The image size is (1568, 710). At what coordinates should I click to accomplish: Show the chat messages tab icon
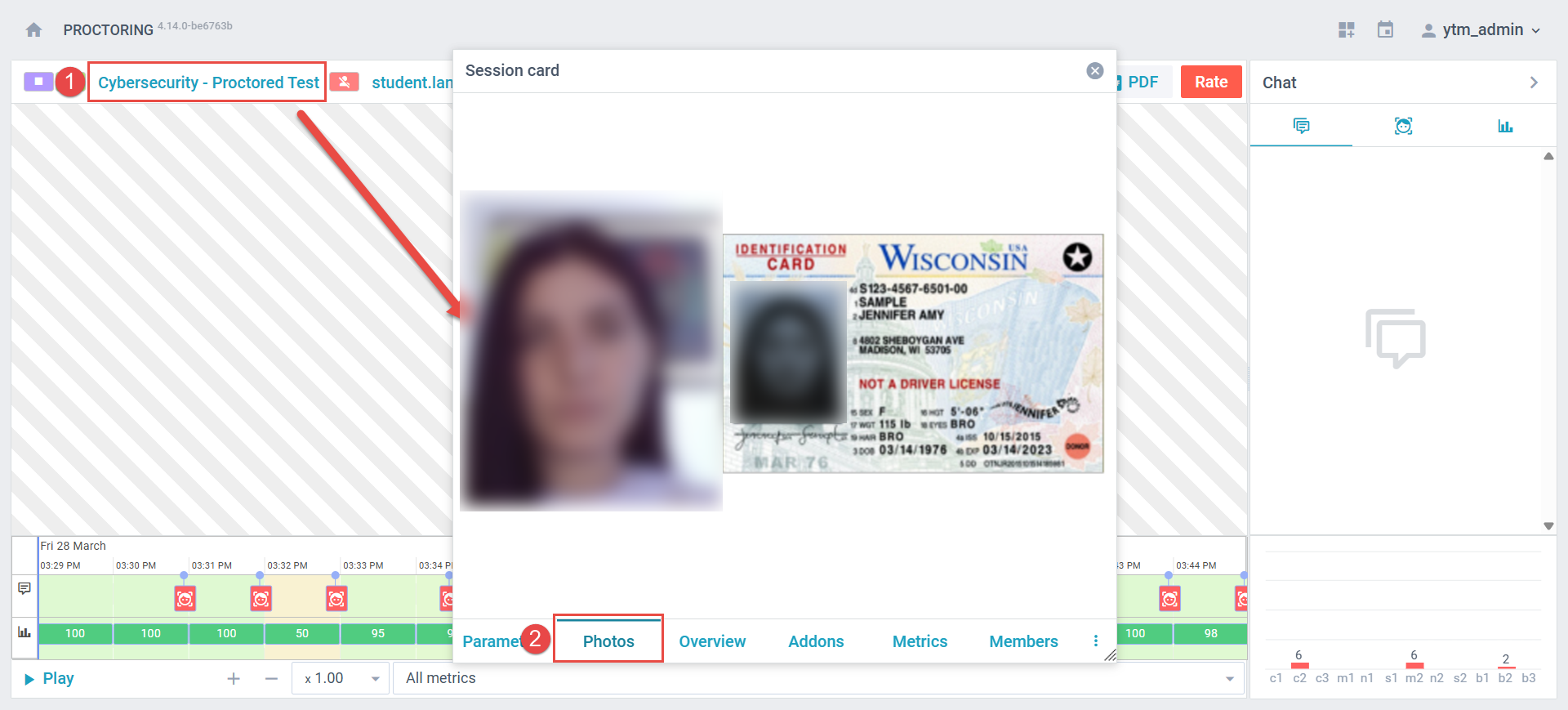[x=1301, y=126]
